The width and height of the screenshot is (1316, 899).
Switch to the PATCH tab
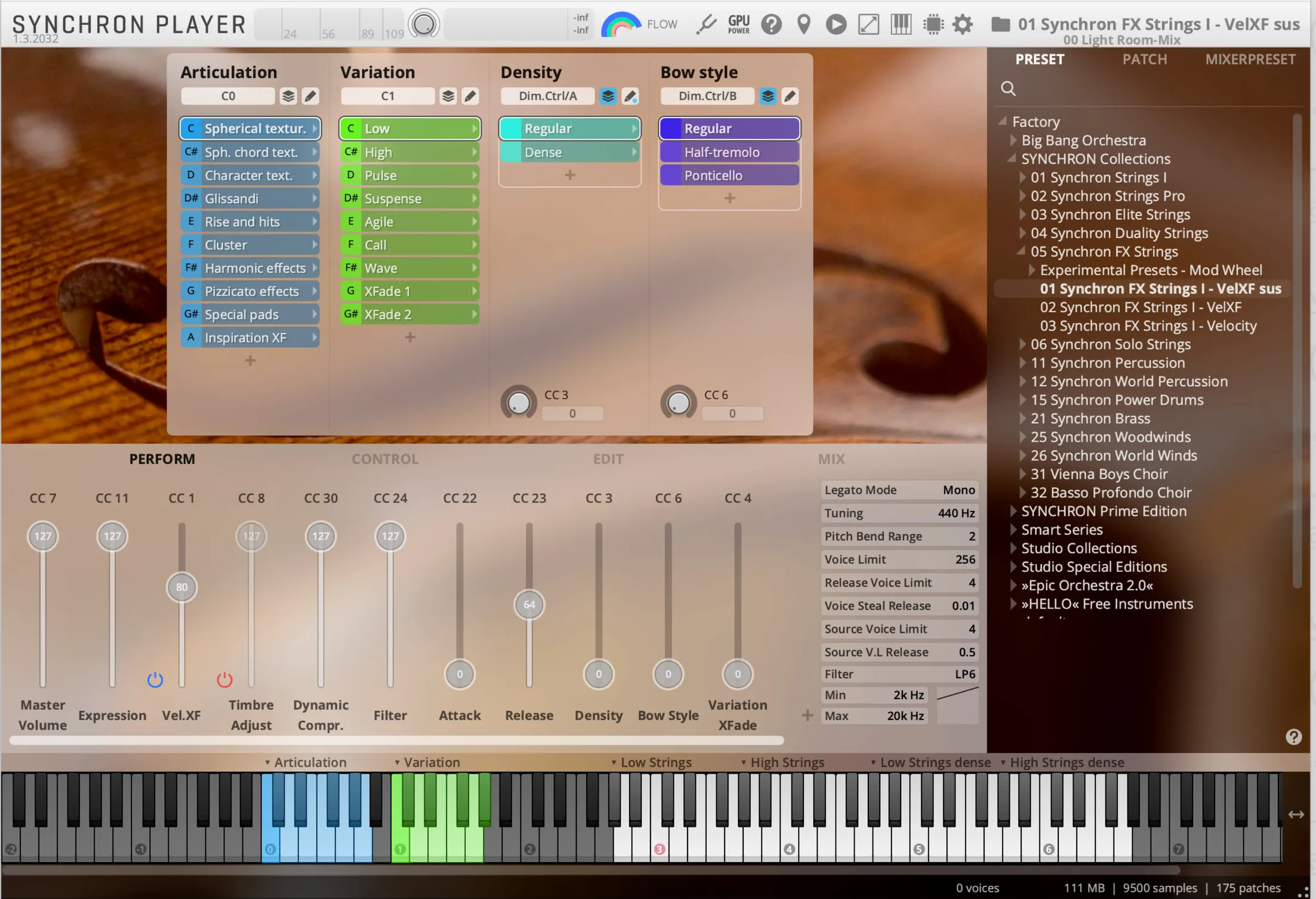coord(1144,59)
